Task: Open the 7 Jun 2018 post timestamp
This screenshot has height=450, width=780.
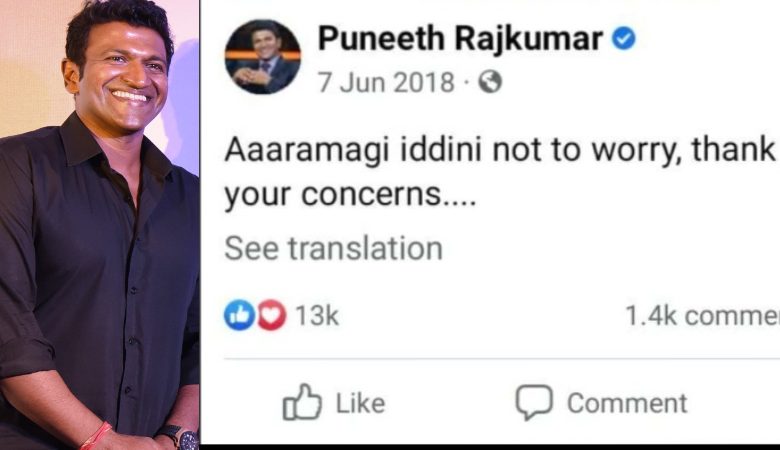Action: tap(387, 82)
